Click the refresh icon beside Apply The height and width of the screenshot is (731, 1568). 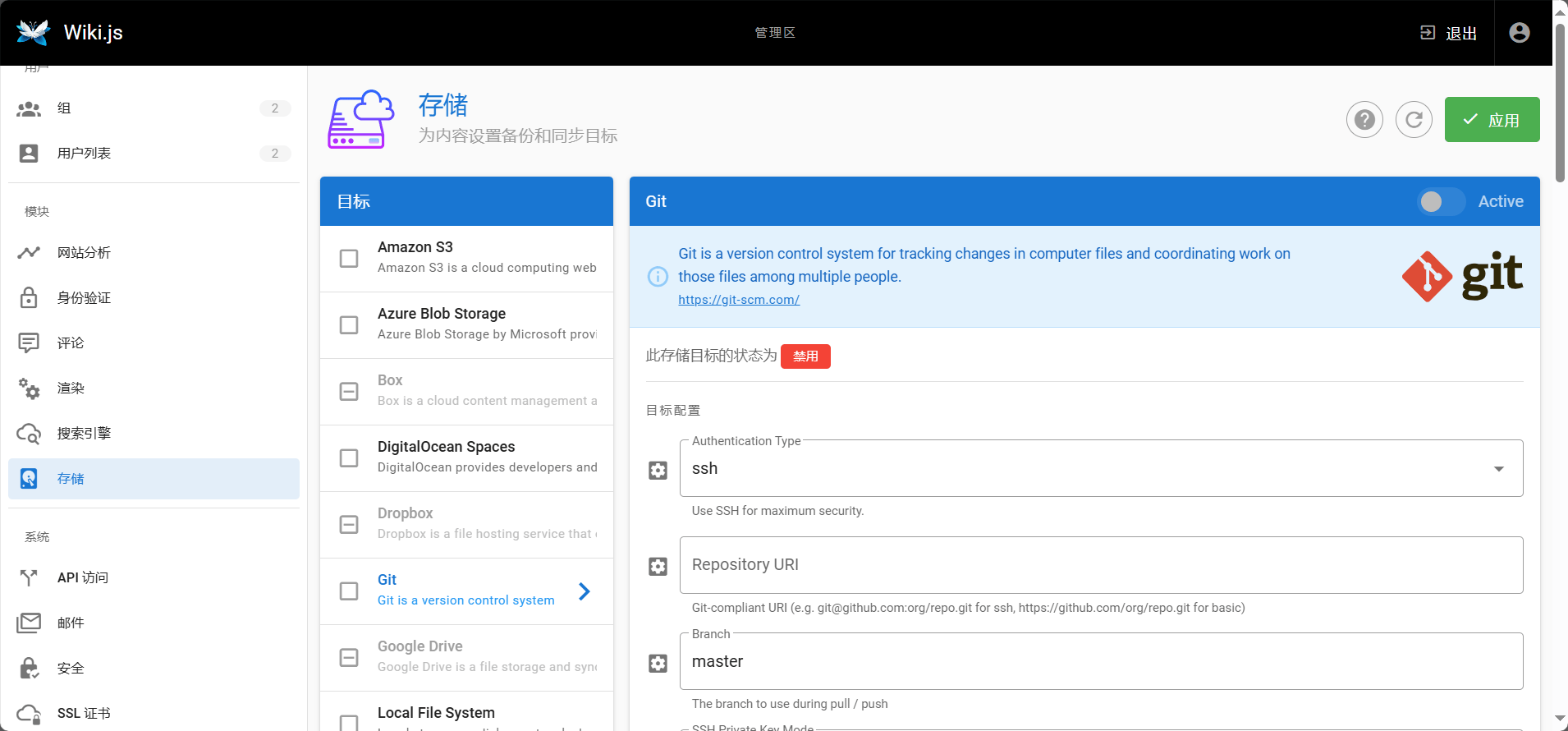[x=1414, y=120]
